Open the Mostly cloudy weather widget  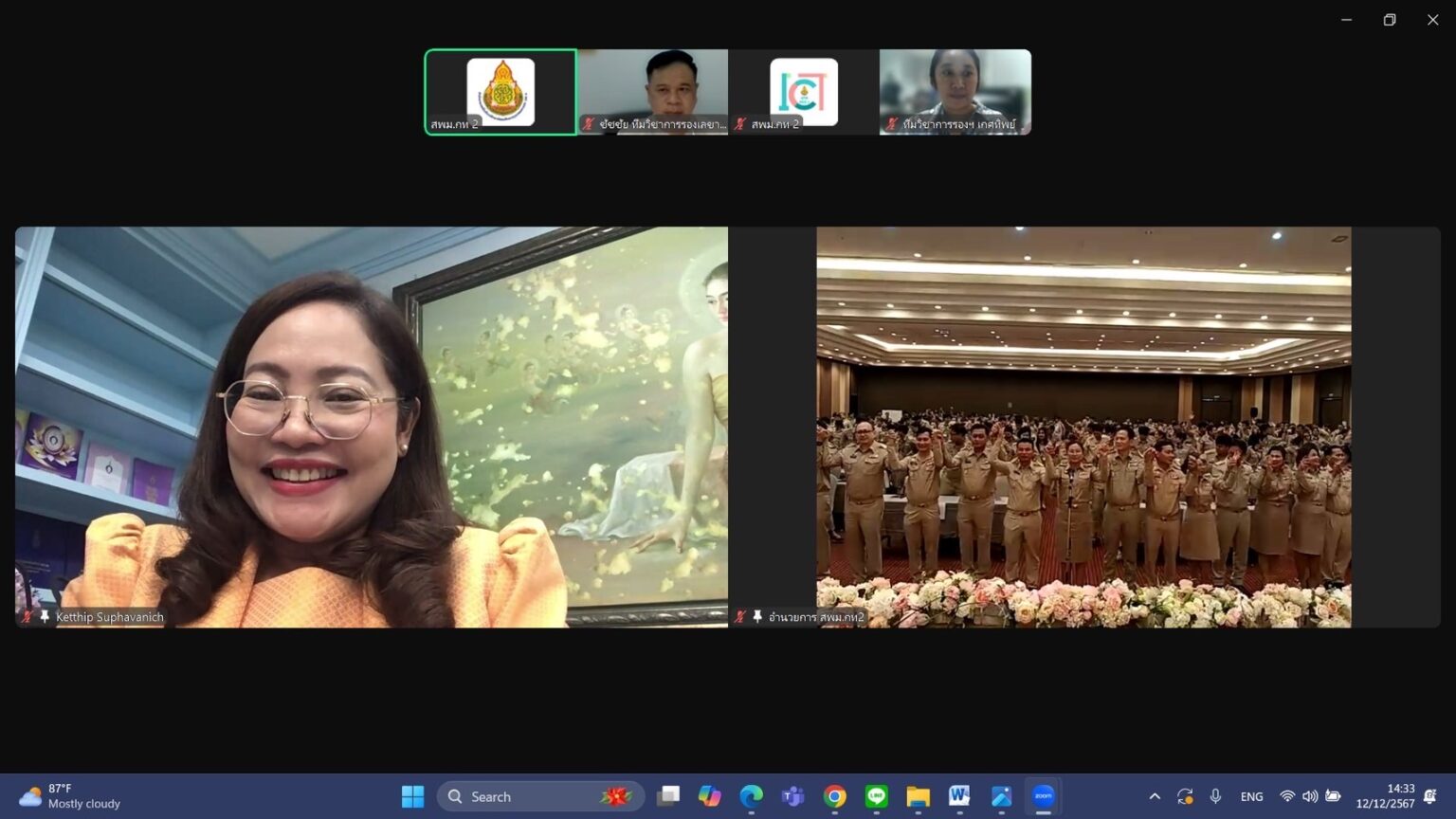71,796
